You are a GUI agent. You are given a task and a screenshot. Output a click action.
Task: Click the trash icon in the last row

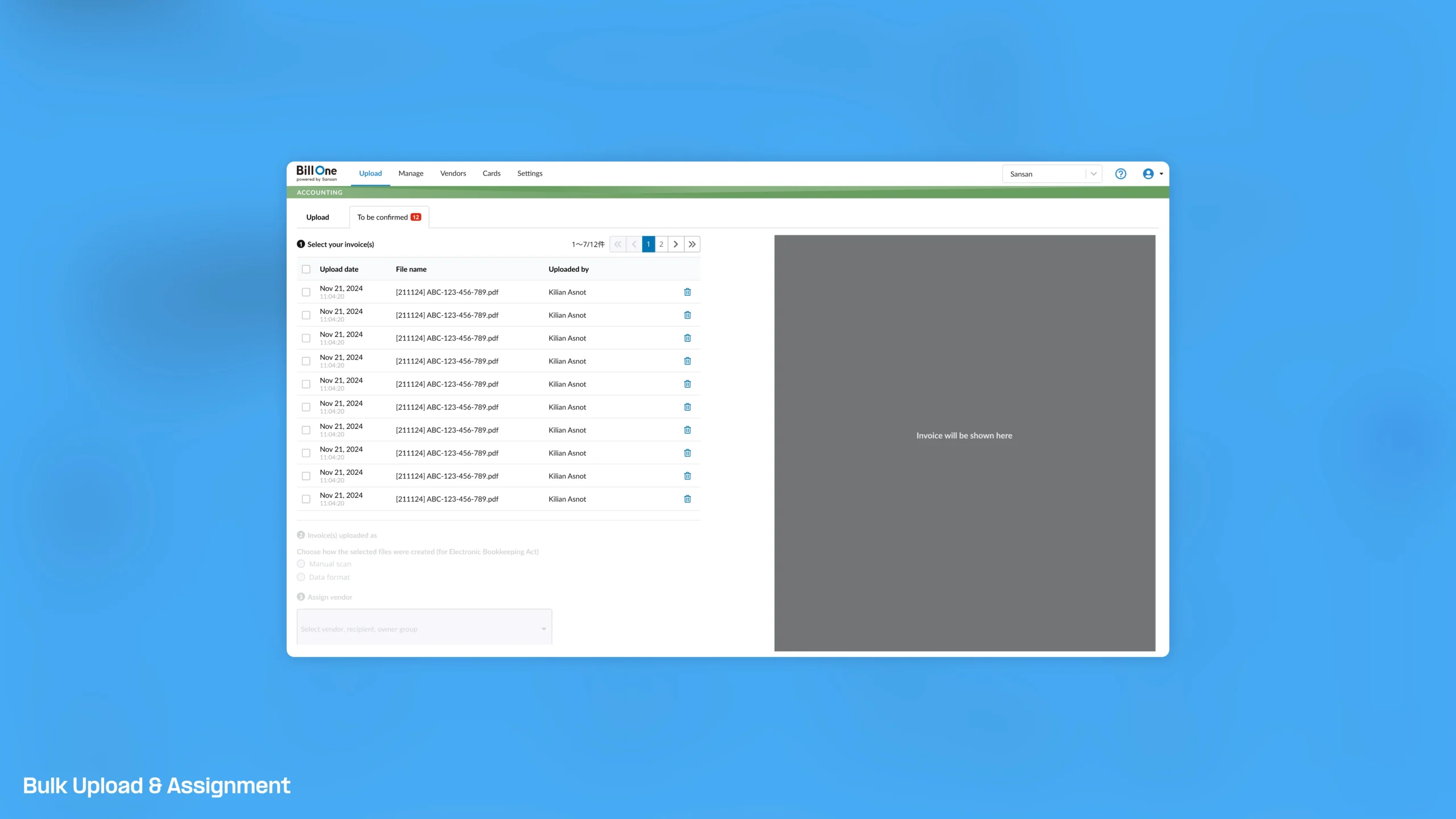coord(687,499)
